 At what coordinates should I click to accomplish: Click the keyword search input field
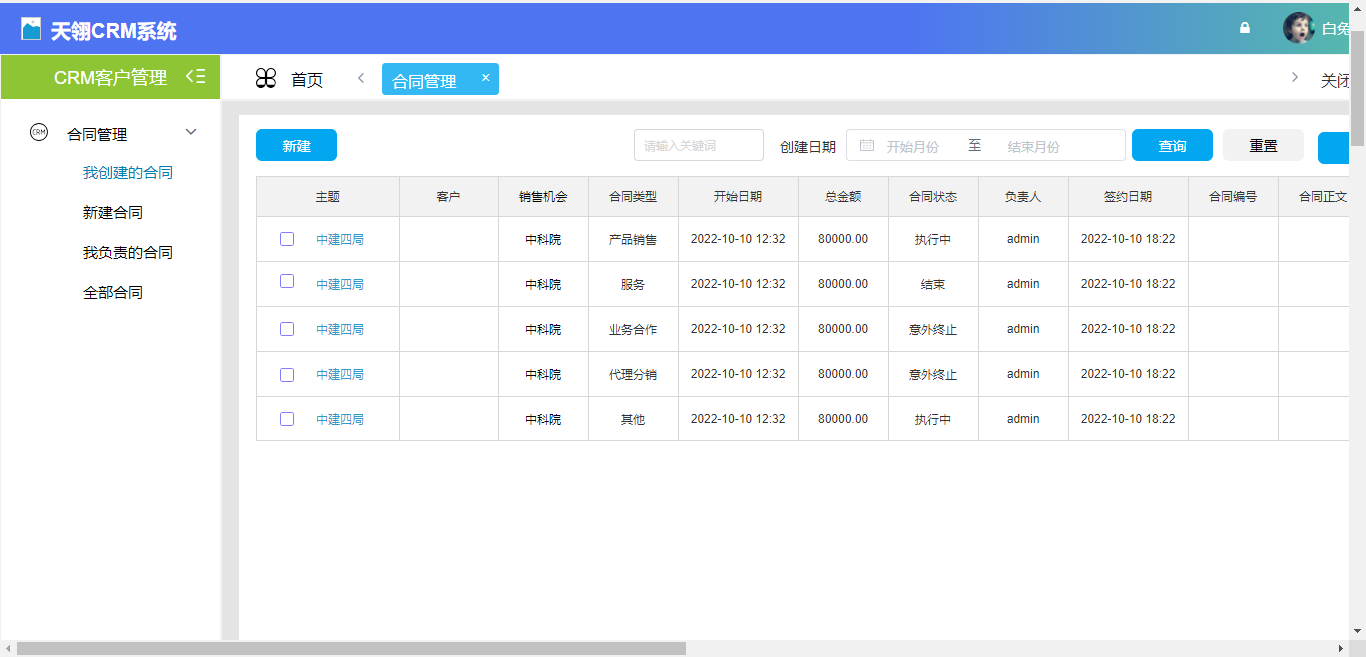pos(698,146)
